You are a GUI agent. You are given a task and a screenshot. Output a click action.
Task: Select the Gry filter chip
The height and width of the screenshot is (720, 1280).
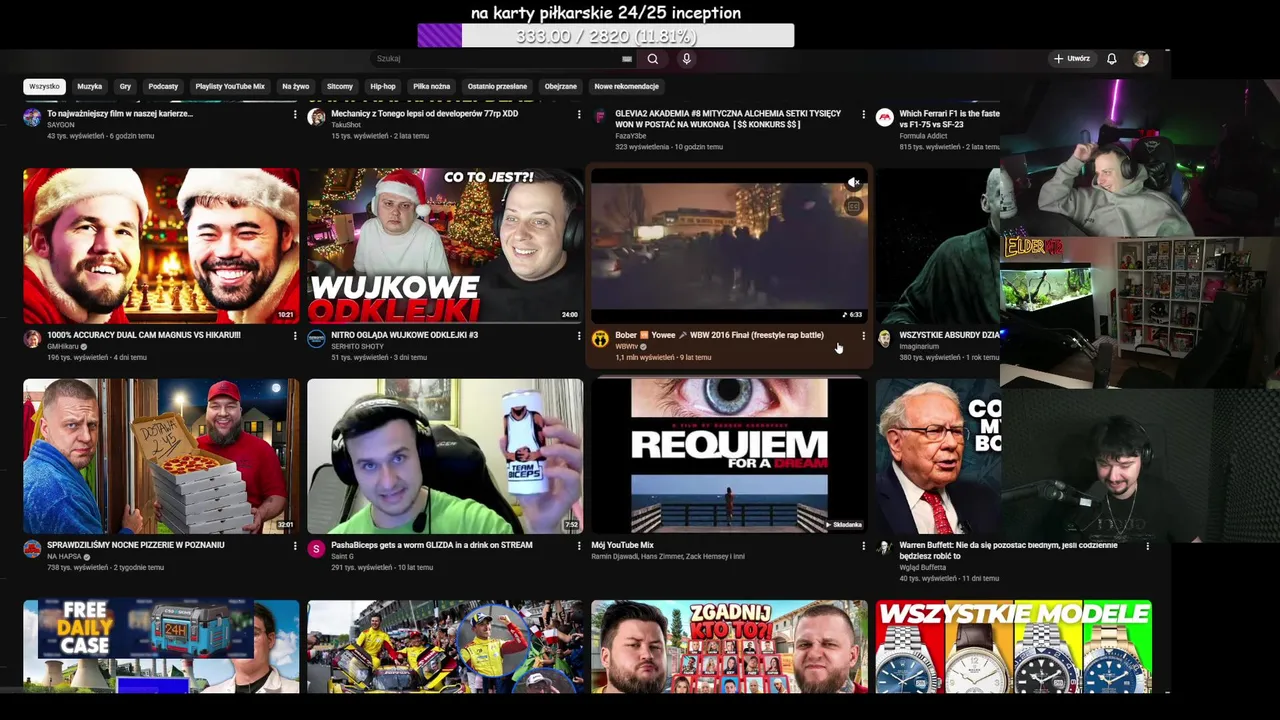click(125, 87)
